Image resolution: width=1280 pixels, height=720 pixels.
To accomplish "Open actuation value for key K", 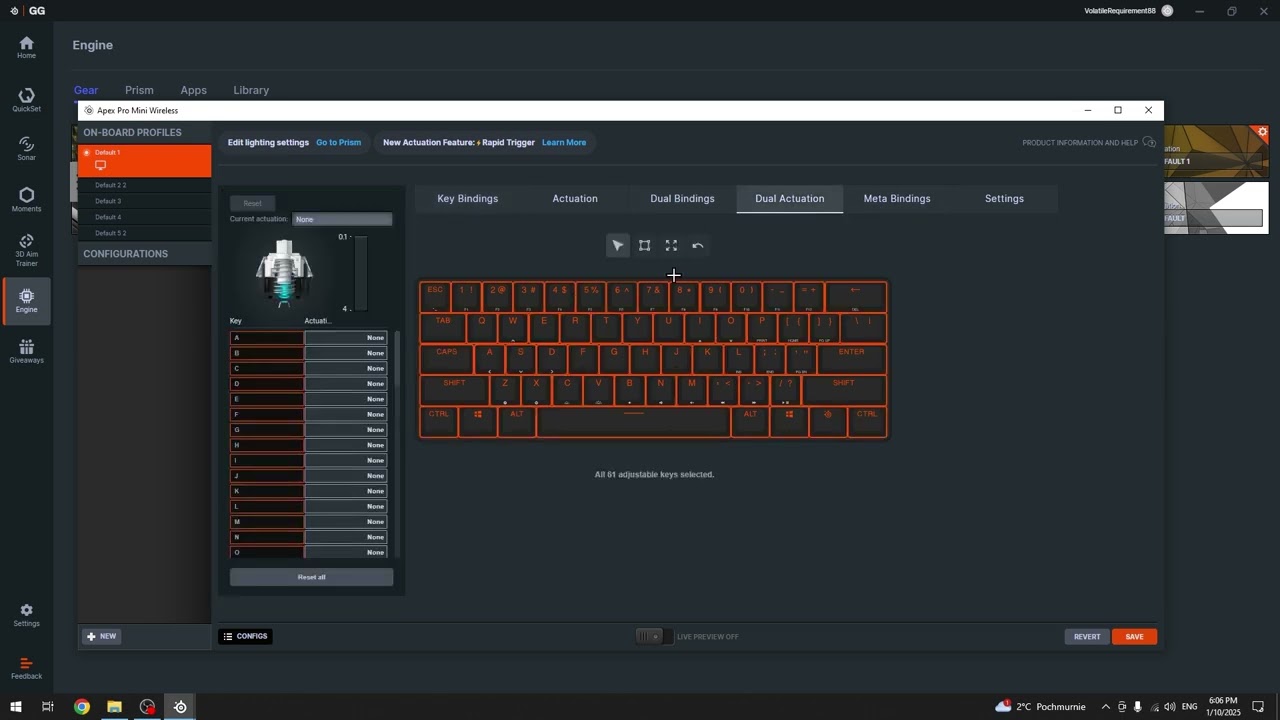I will pos(346,491).
